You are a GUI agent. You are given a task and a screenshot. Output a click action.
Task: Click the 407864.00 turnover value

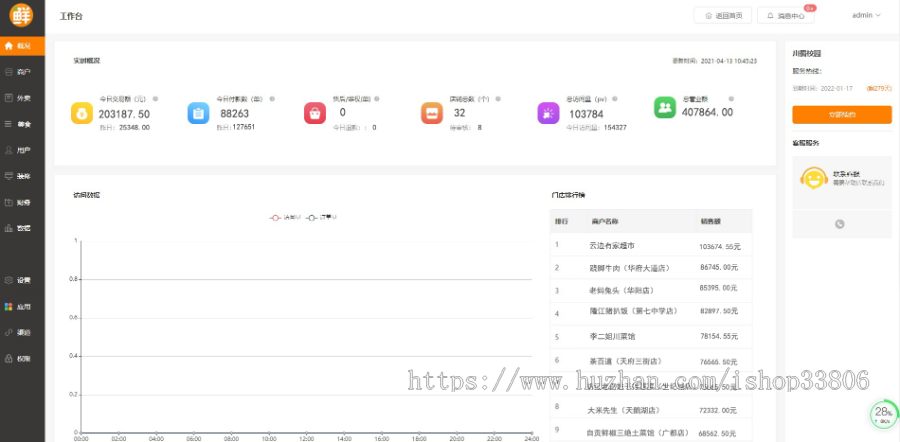[707, 113]
